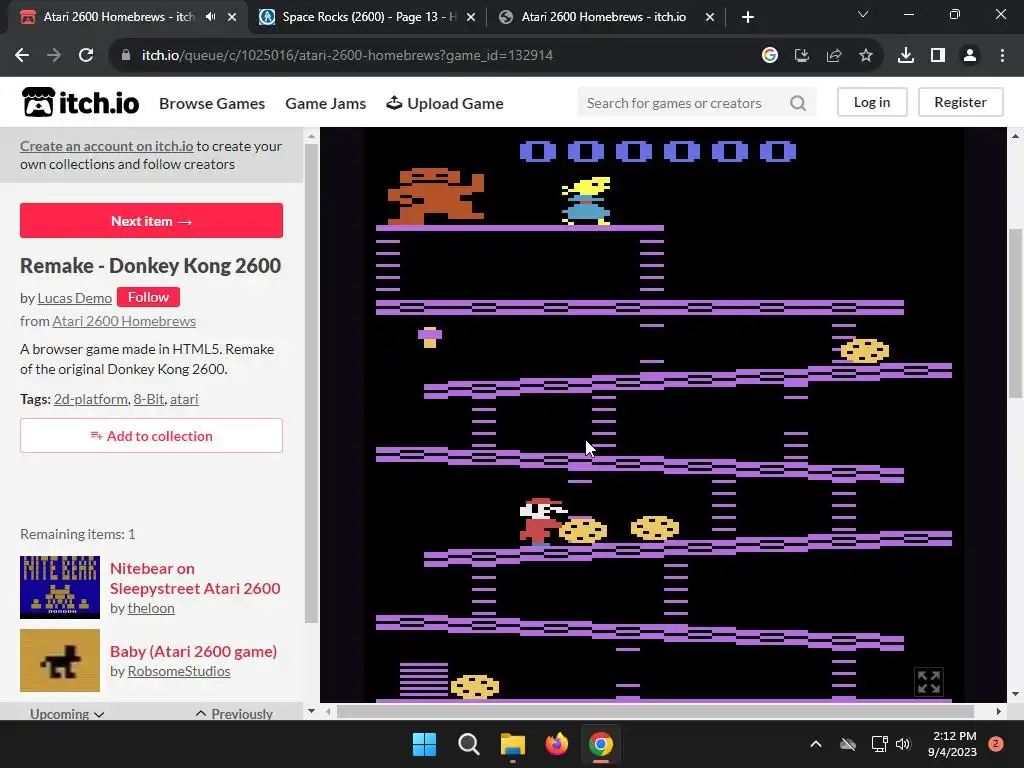Open RobsomeStudios author link
This screenshot has height=768, width=1024.
pos(179,671)
